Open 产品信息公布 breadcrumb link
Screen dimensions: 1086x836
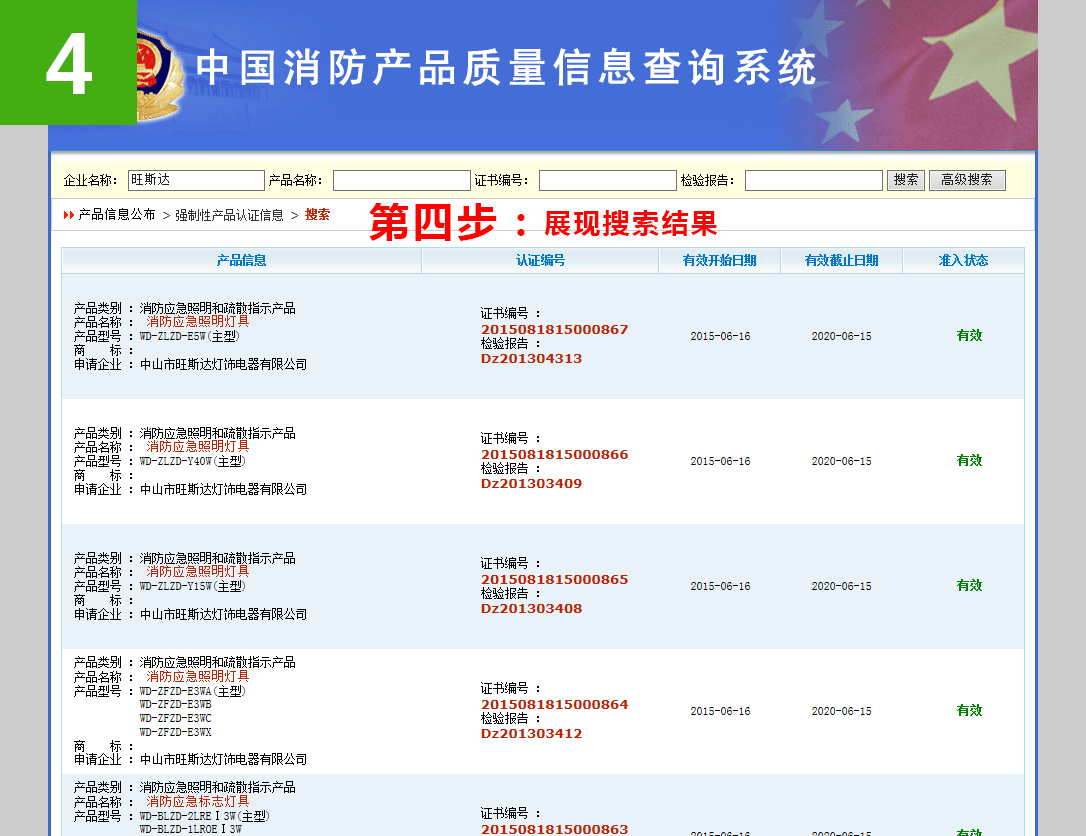(116, 215)
